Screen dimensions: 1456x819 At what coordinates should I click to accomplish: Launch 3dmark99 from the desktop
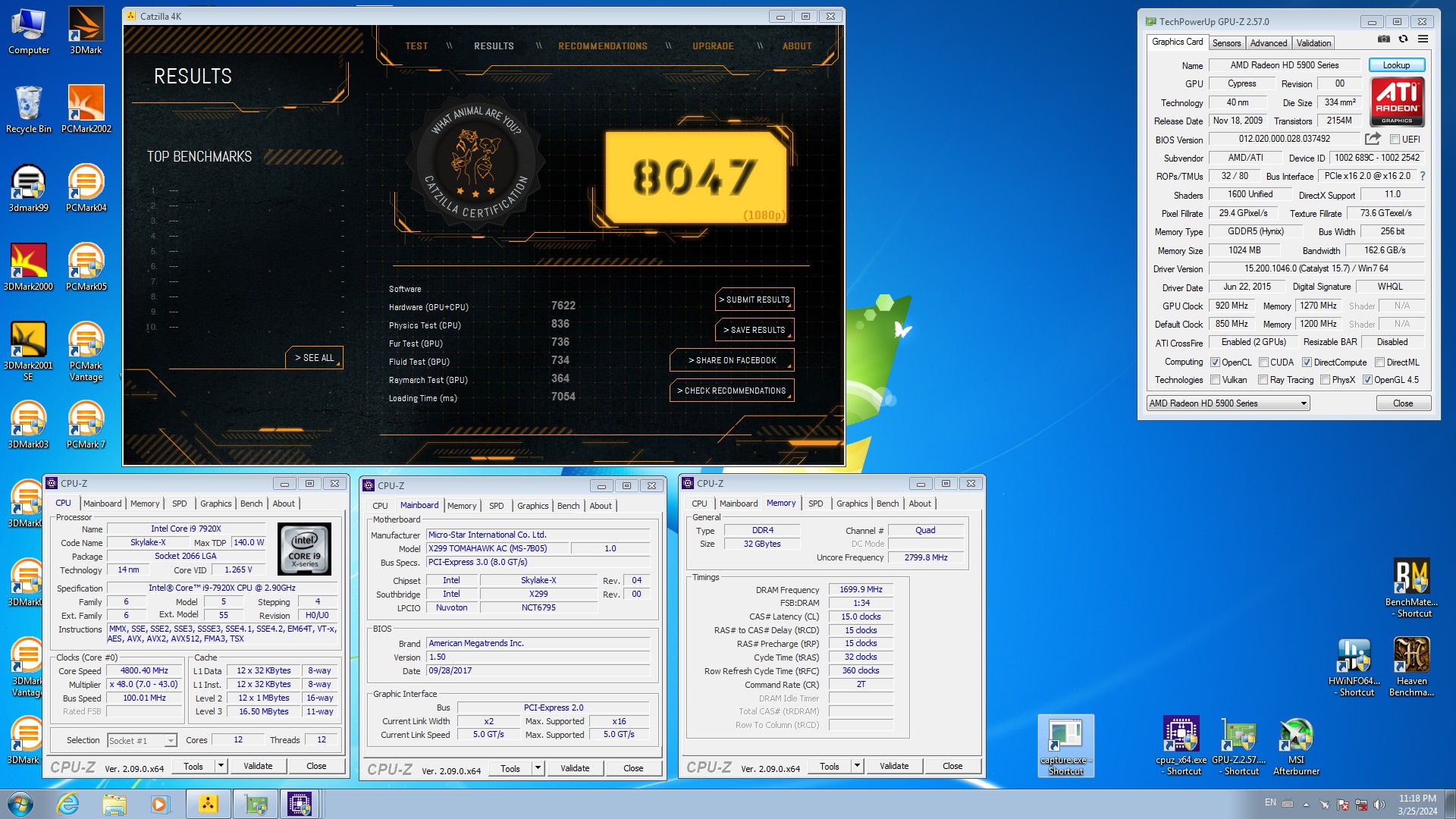tap(29, 189)
